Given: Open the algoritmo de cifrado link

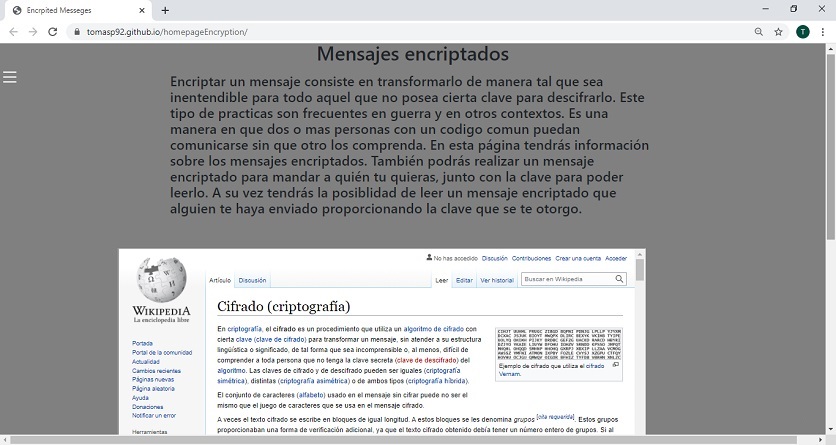Looking at the screenshot, I should [x=433, y=329].
